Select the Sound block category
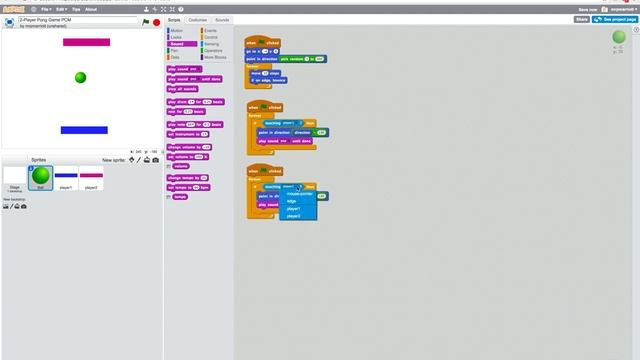640x360 pixels. click(182, 44)
